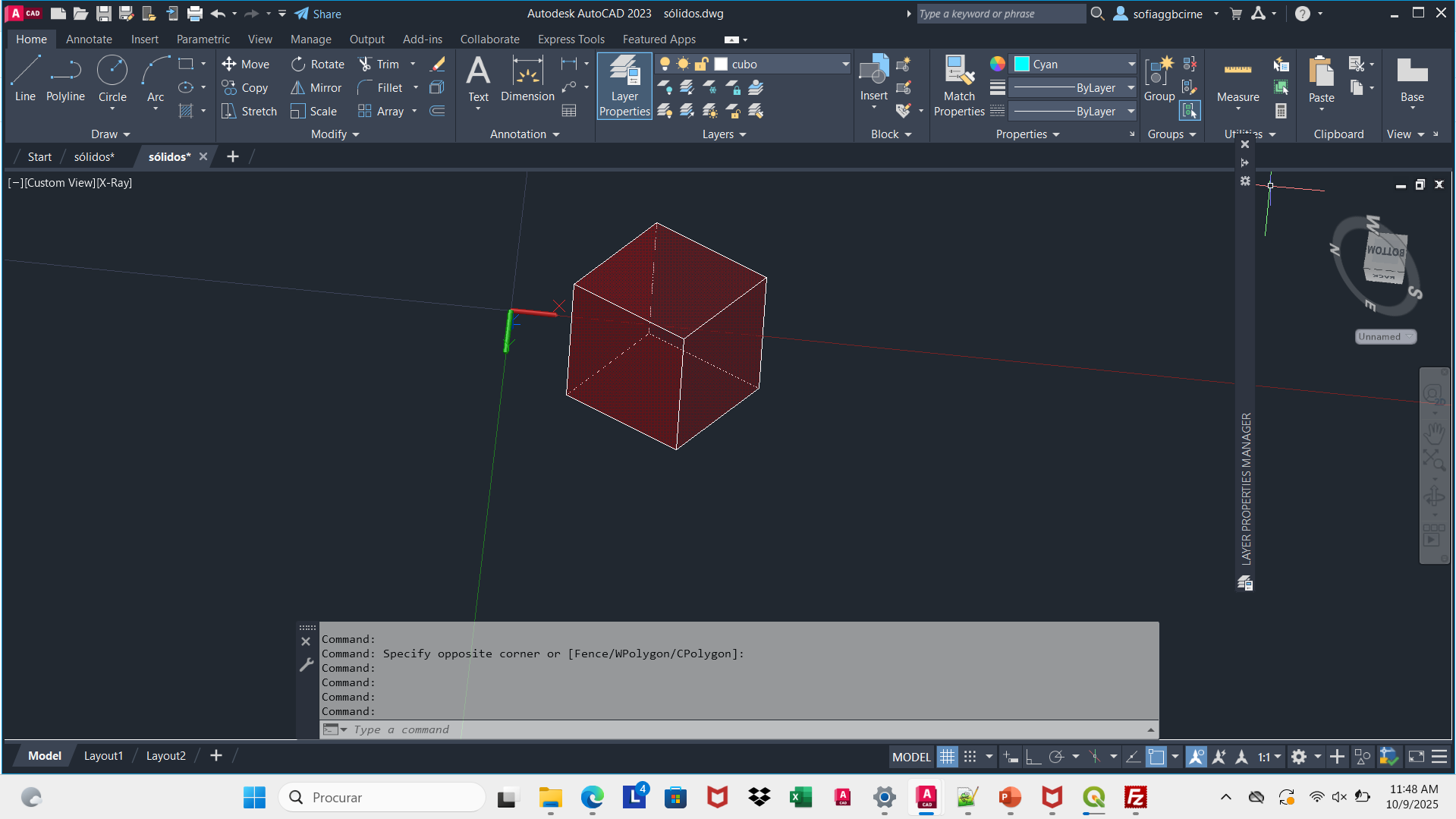Screen dimensions: 1456x819
Task: Expand the Modify panel
Action: (335, 134)
